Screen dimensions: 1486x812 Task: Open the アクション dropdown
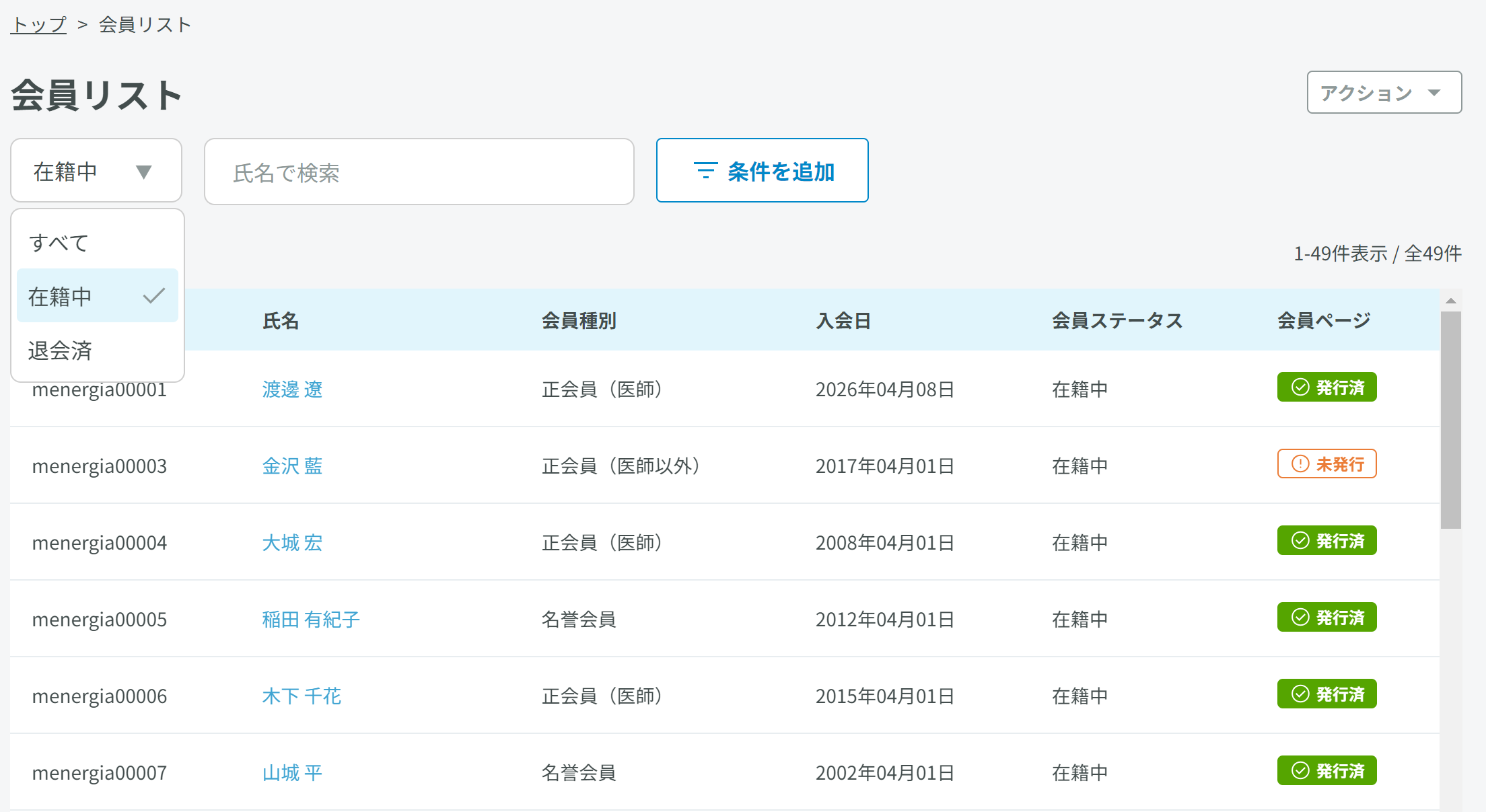(1384, 92)
